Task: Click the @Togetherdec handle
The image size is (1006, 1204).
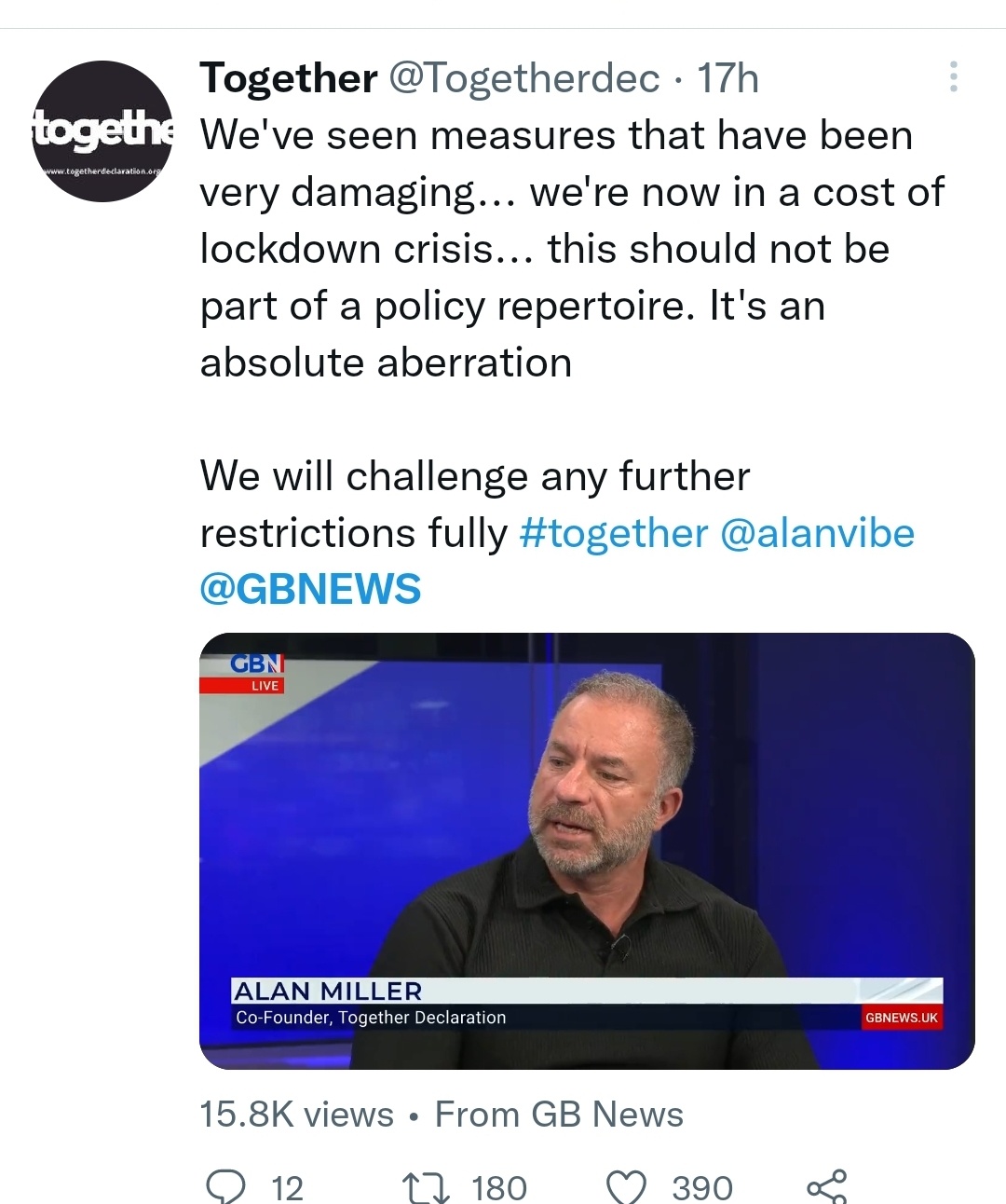Action: pyautogui.click(x=523, y=78)
